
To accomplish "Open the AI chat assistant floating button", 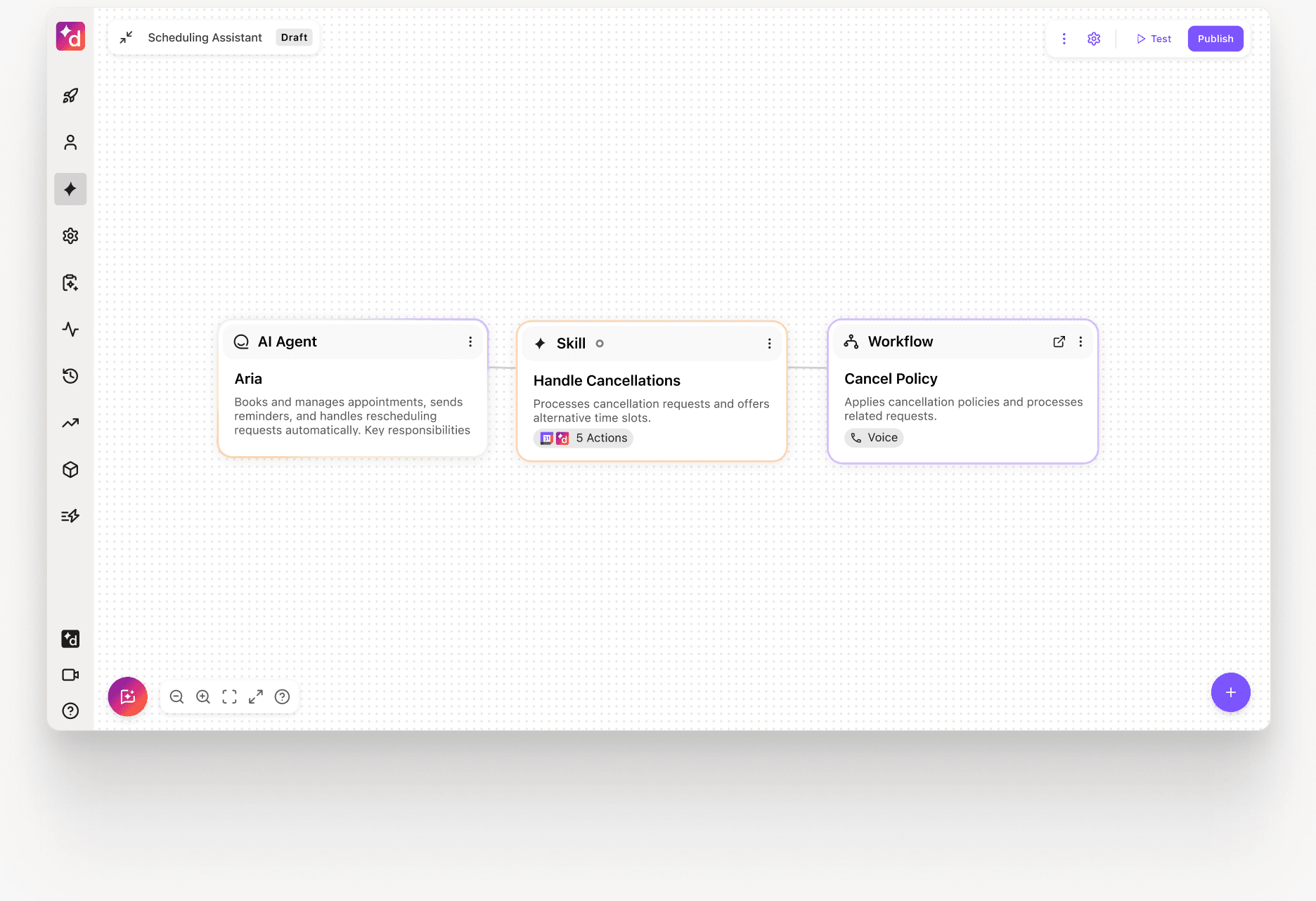I will 128,696.
